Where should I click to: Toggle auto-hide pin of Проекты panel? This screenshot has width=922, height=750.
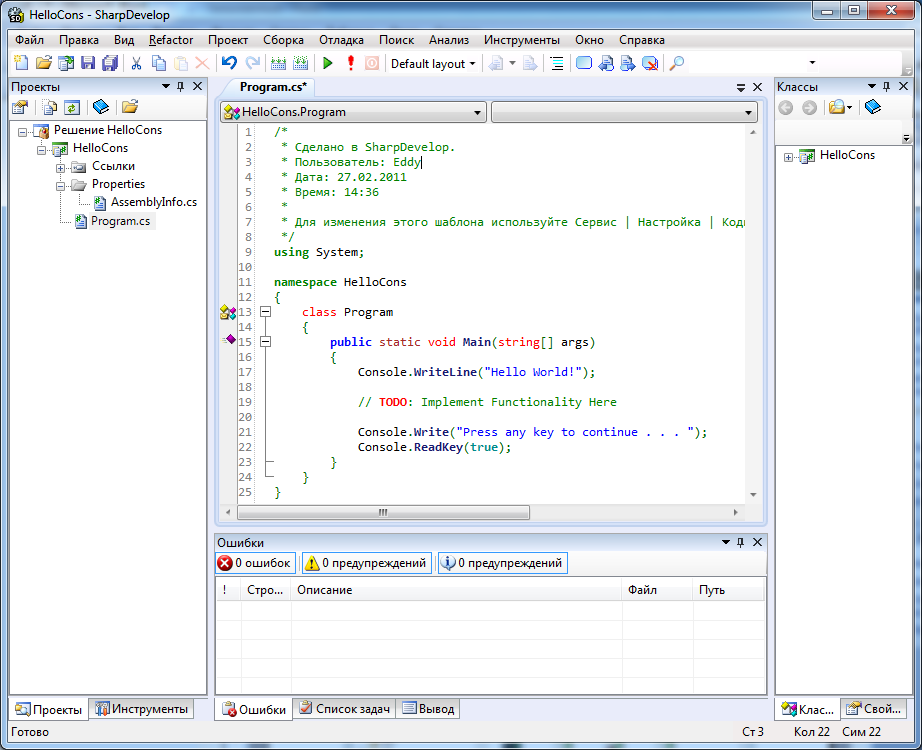pyautogui.click(x=181, y=86)
